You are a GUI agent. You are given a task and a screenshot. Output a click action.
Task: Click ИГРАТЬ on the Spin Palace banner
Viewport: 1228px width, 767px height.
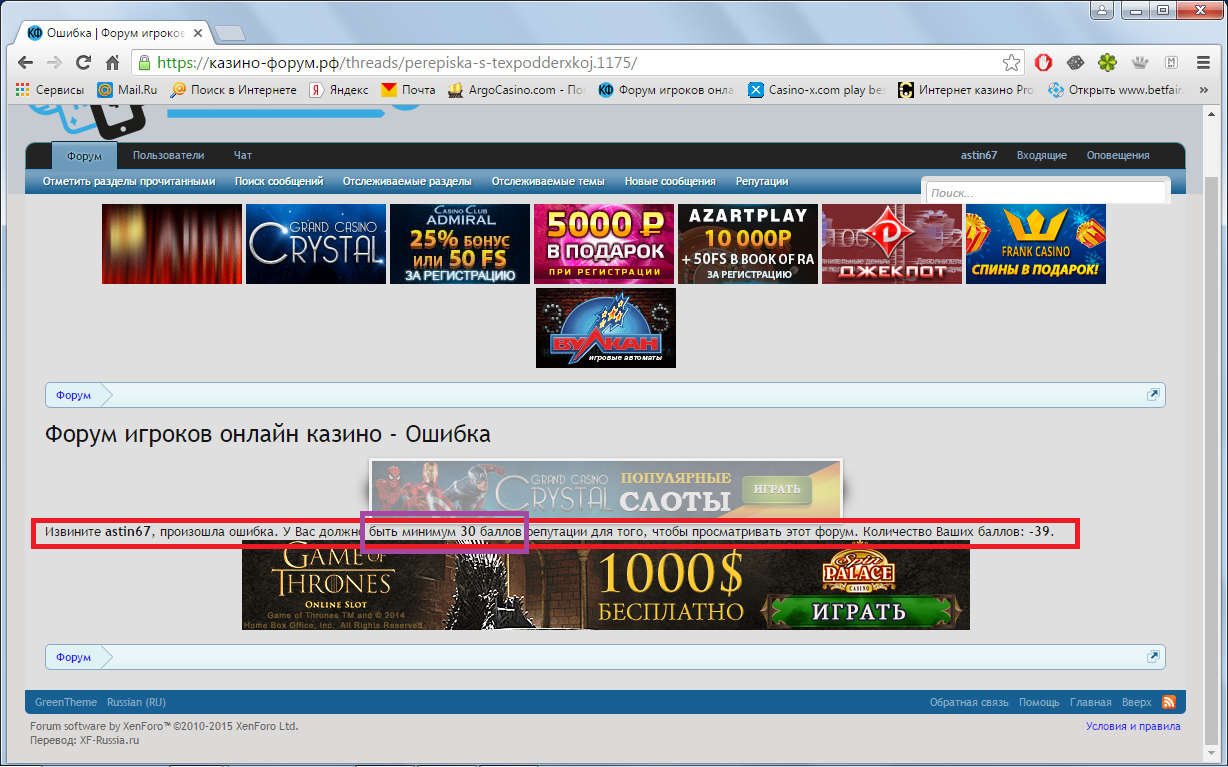click(860, 610)
